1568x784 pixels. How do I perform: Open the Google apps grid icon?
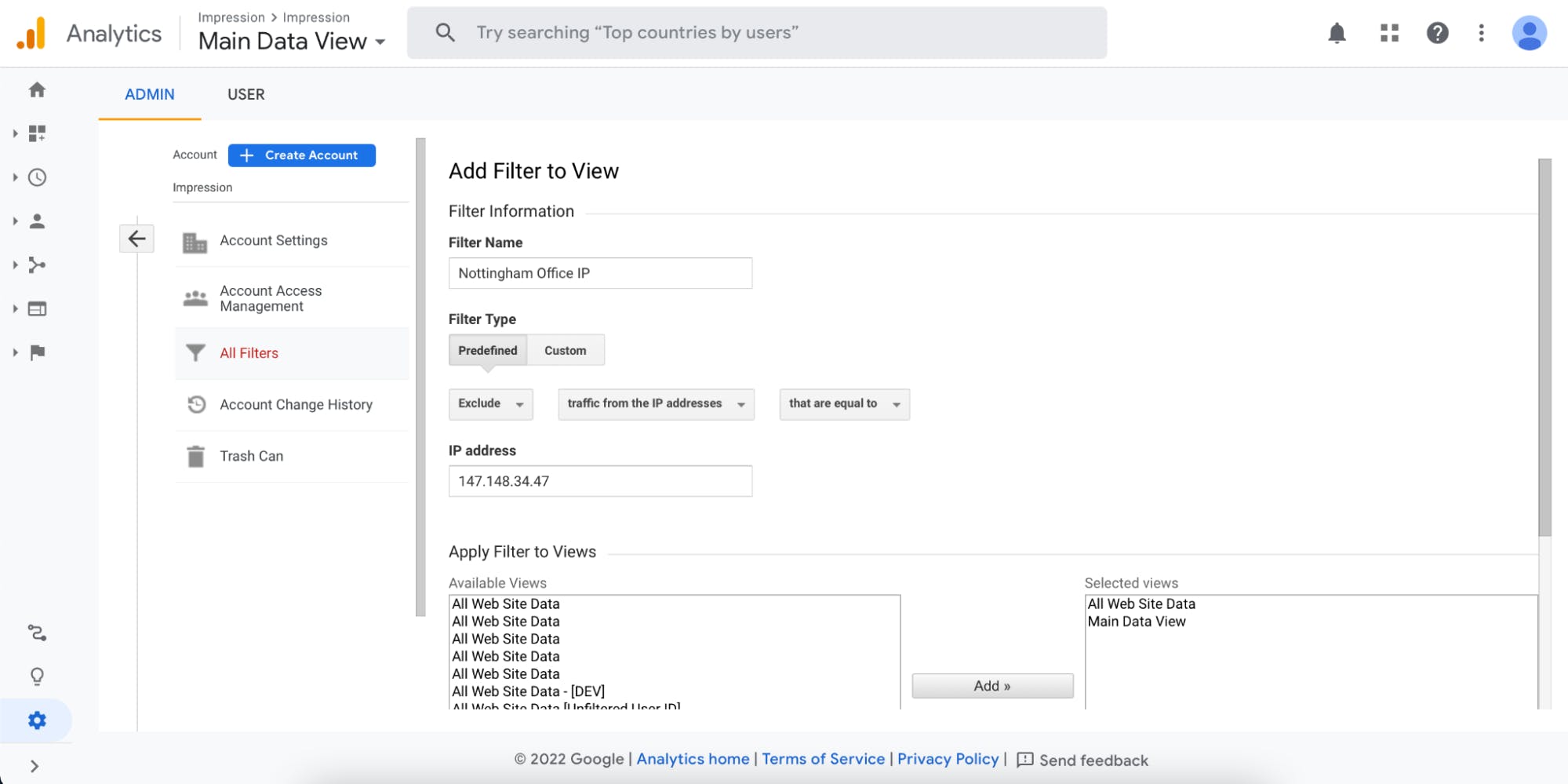click(x=1389, y=33)
